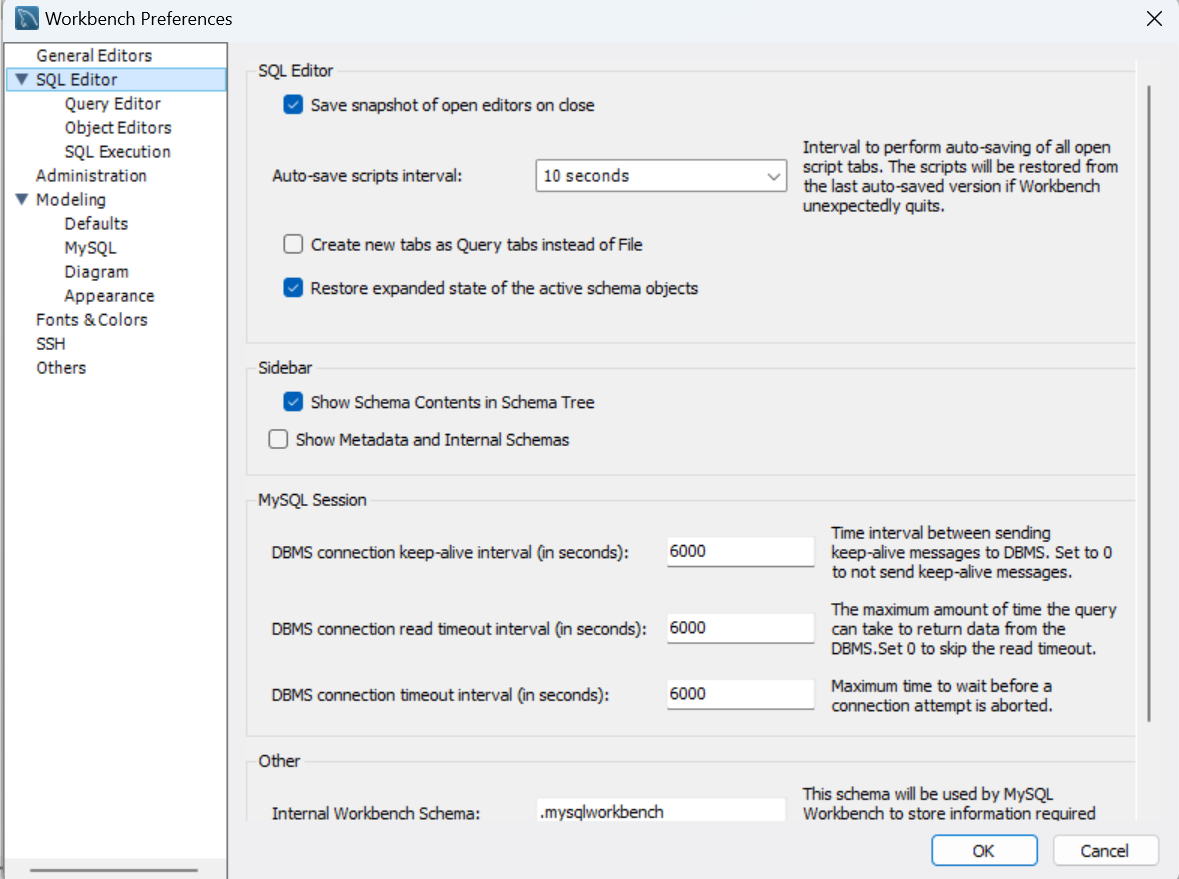The height and width of the screenshot is (879, 1179).
Task: Enable Show Metadata and Internal Schemas
Action: pyautogui.click(x=278, y=439)
